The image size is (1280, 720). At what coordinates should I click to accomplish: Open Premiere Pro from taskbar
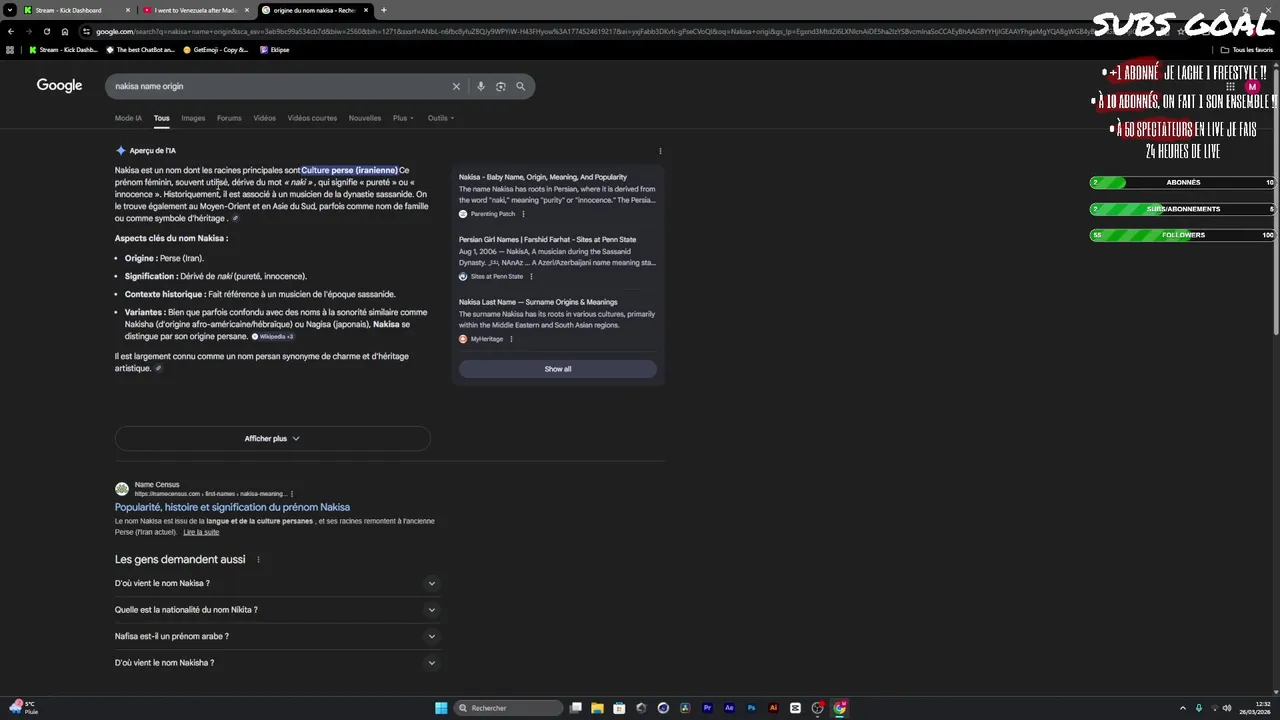pyautogui.click(x=707, y=708)
